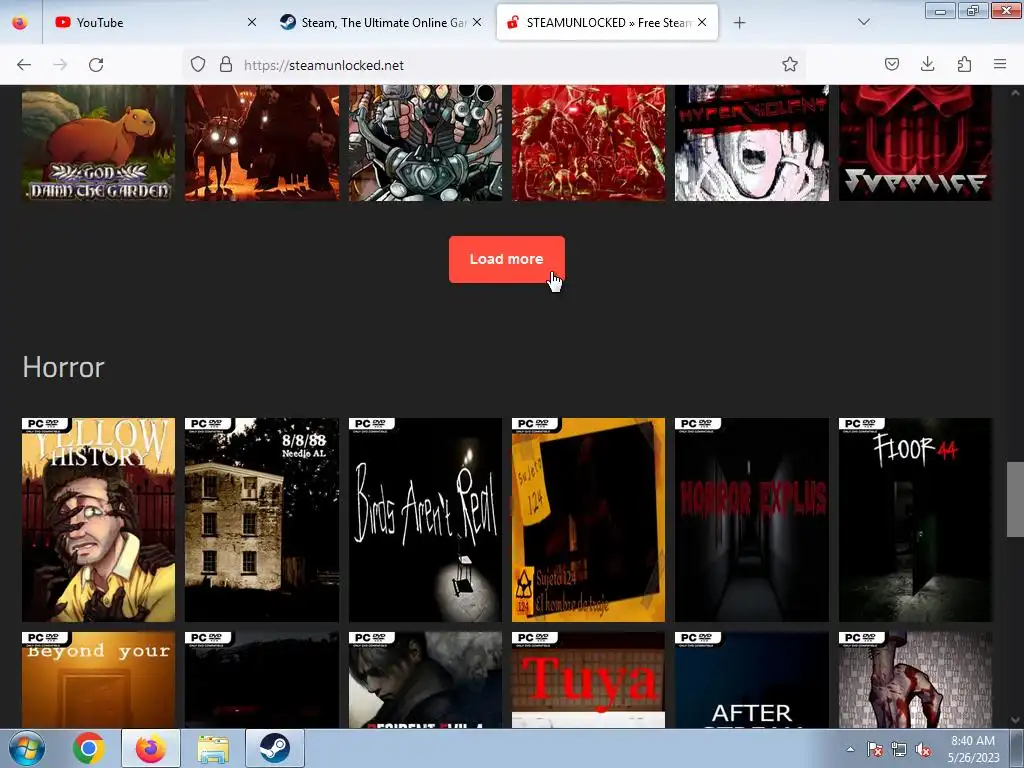The width and height of the screenshot is (1024, 768).
Task: Open the Action Center flag icon
Action: point(874,749)
